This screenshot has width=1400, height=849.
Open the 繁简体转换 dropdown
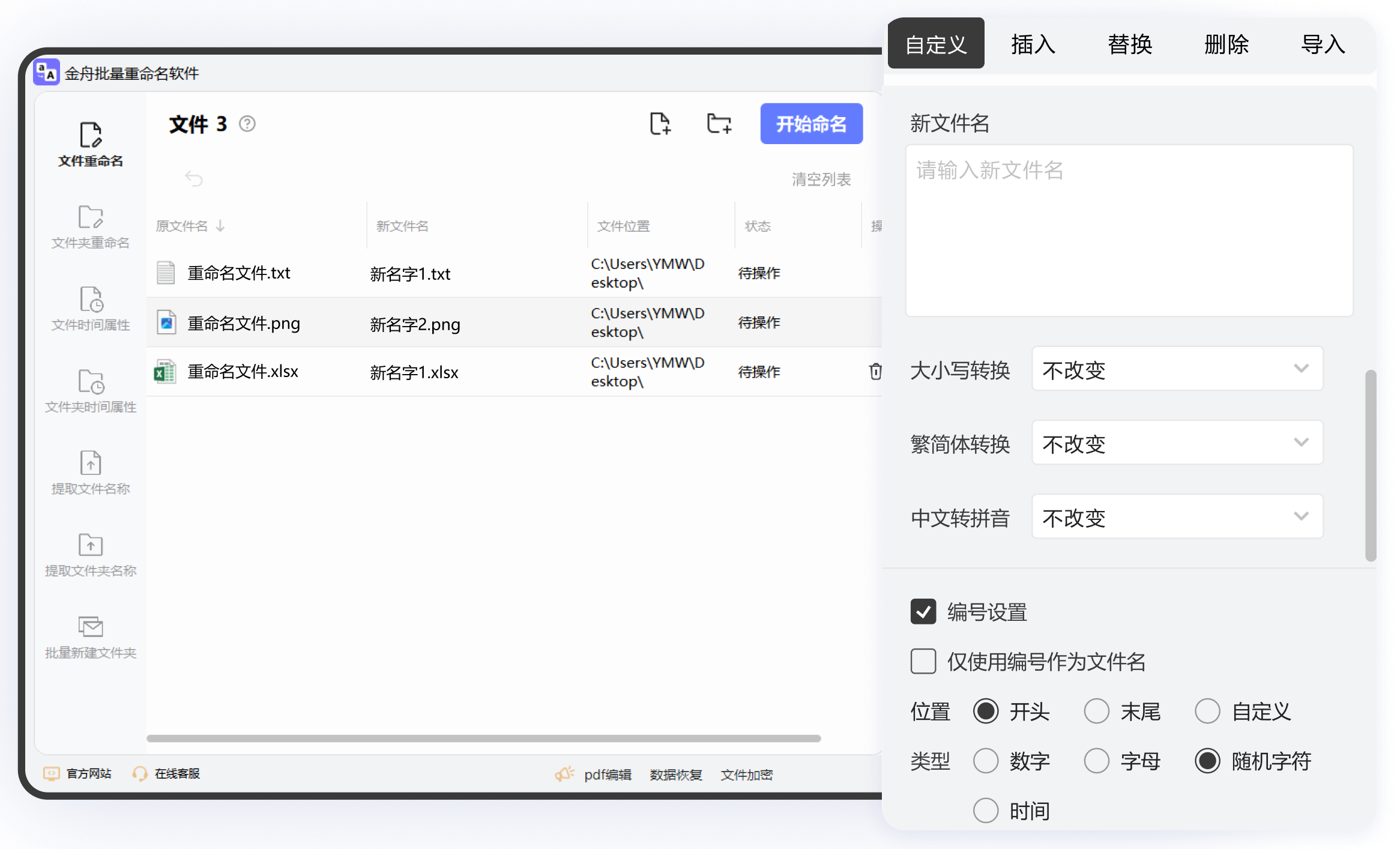[x=1177, y=443]
